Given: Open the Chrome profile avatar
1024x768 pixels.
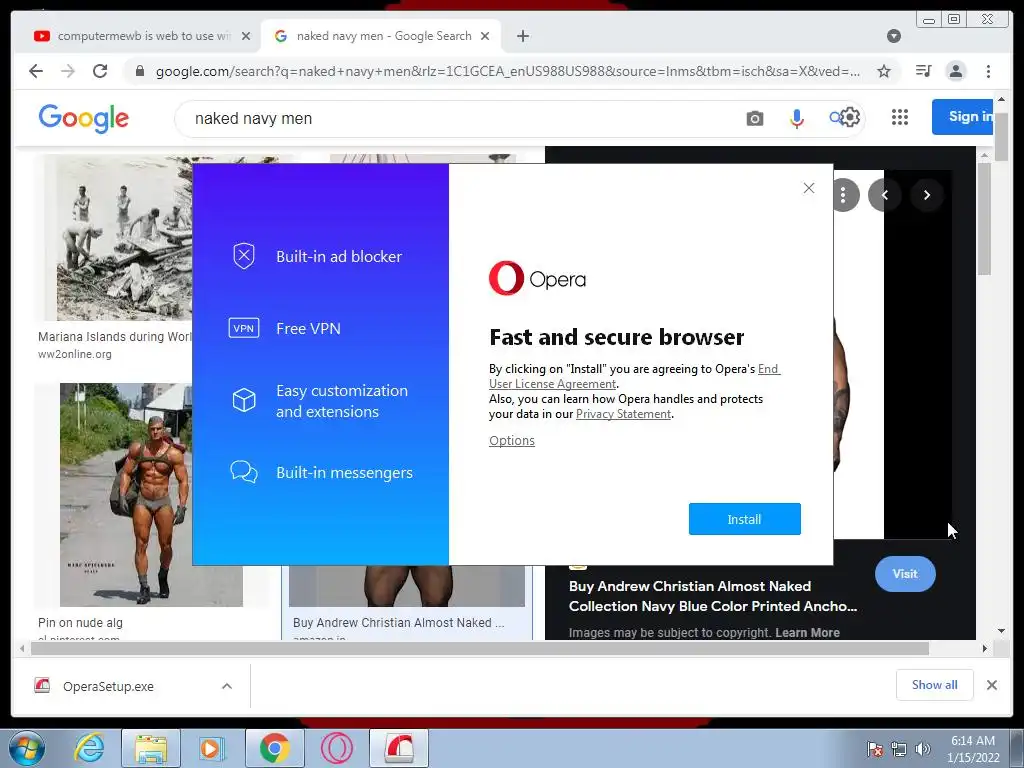Looking at the screenshot, I should pyautogui.click(x=955, y=71).
